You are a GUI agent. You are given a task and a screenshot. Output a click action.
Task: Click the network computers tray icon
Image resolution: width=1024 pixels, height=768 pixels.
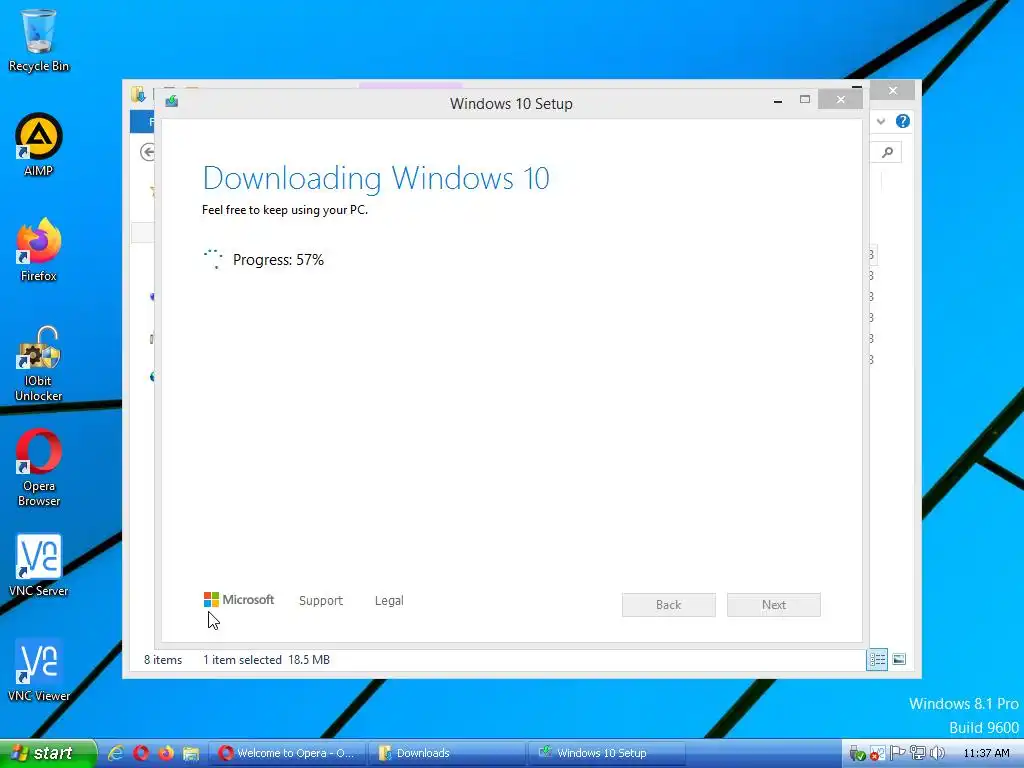click(918, 753)
